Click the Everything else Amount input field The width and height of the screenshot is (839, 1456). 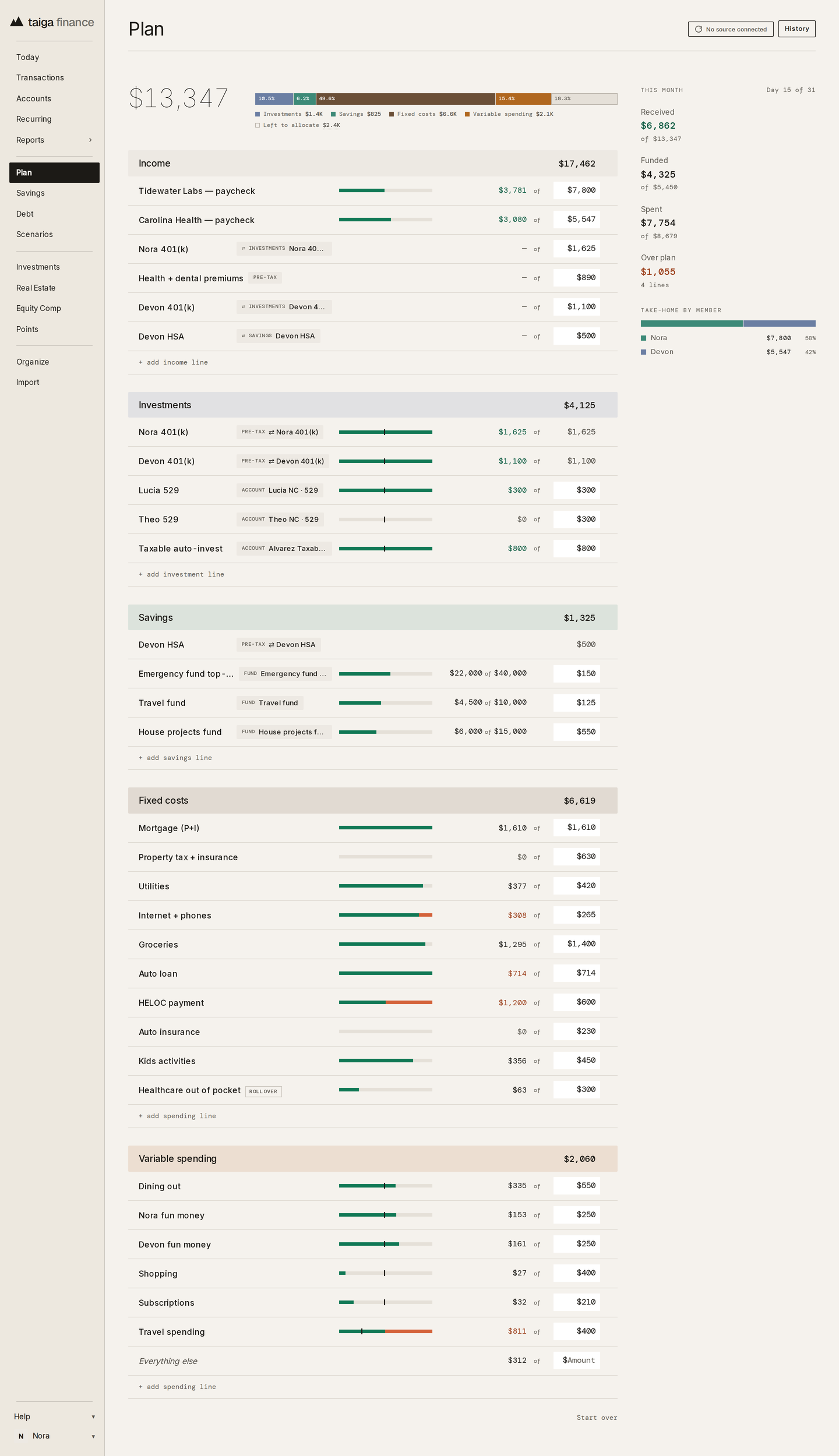577,1360
